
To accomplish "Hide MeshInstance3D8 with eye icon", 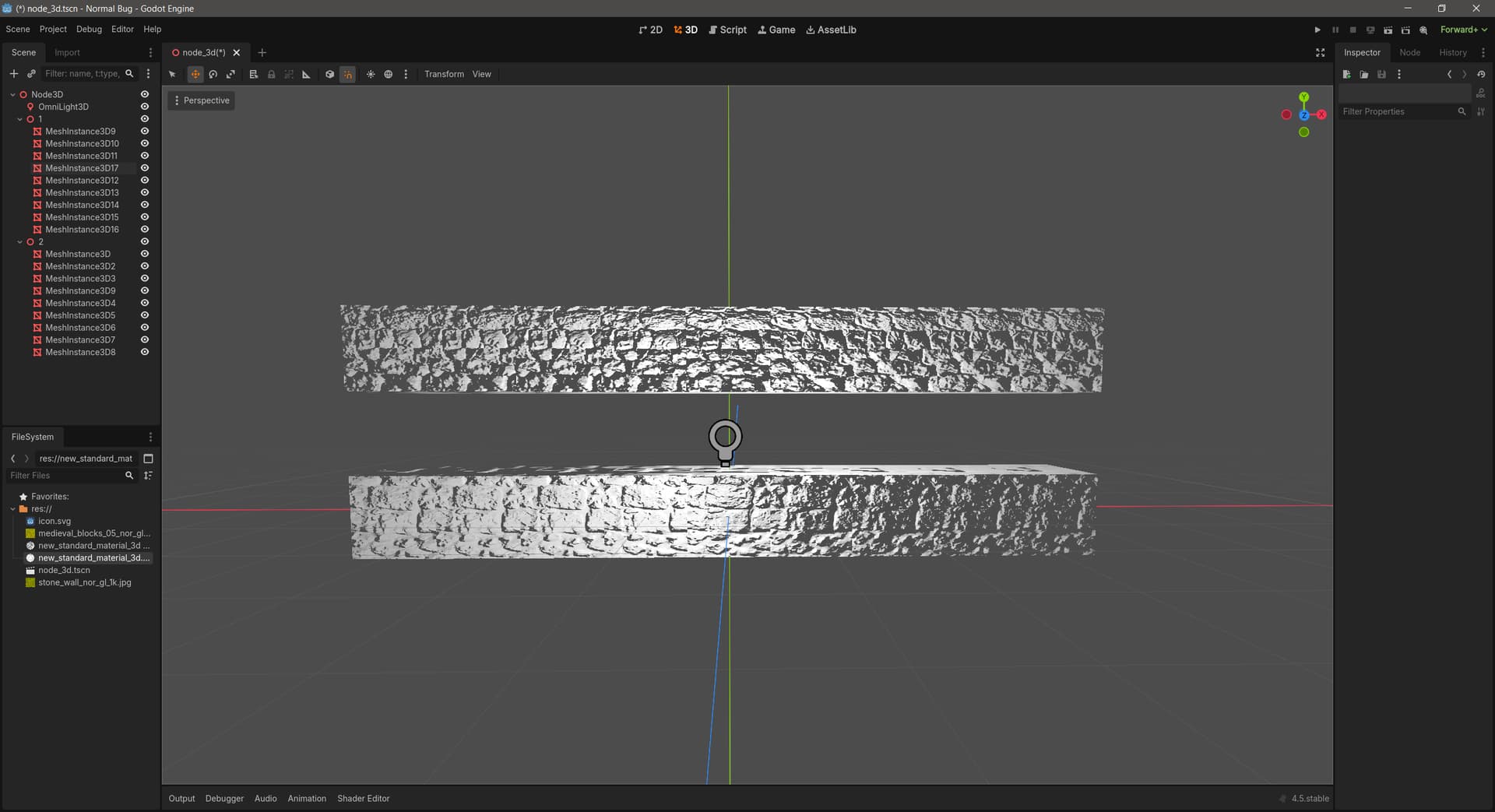I will (x=144, y=353).
